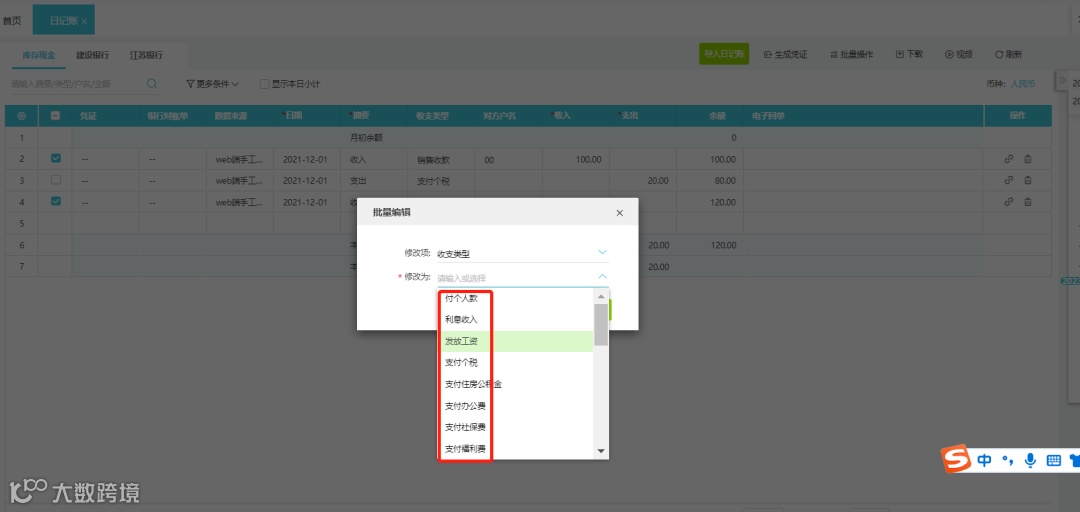Click scrollbar down arrow in dropdown

(601, 451)
